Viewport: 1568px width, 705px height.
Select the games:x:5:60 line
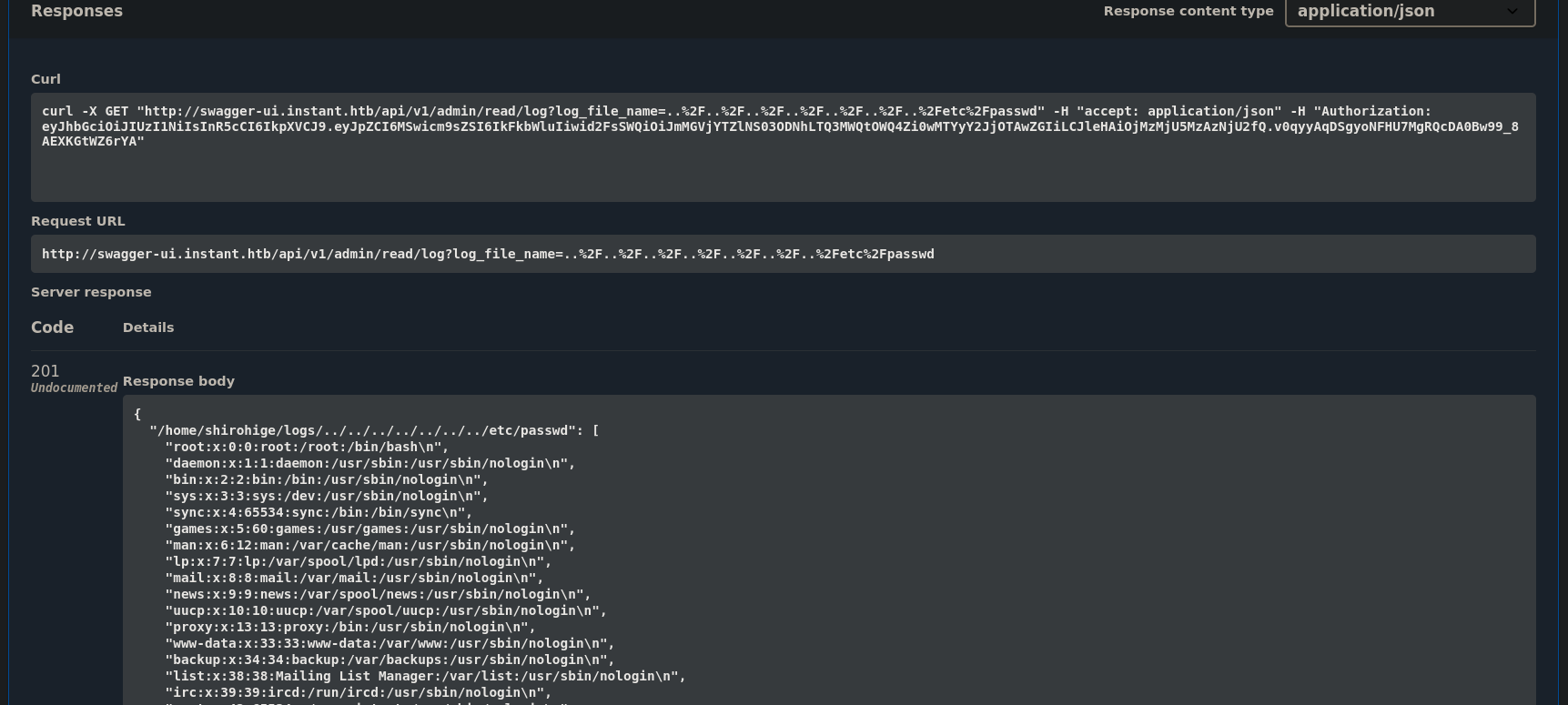tap(370, 529)
